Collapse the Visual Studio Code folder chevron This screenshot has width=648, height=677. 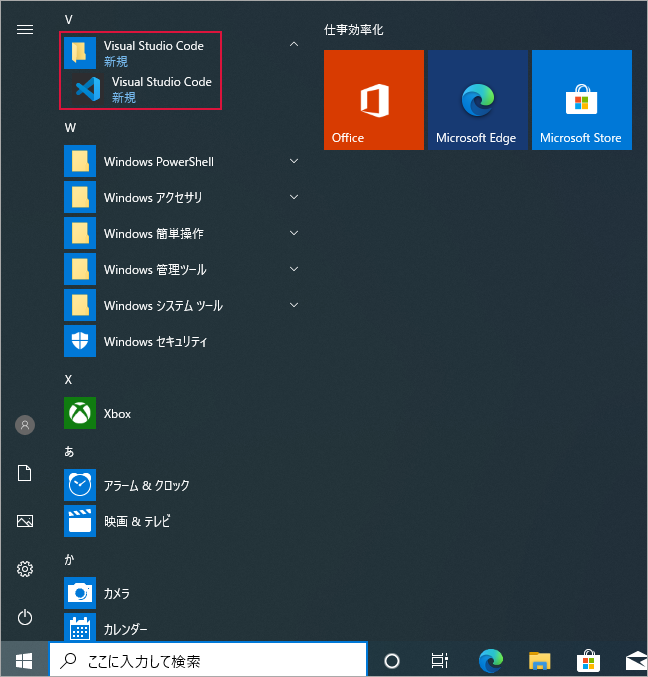[x=294, y=44]
